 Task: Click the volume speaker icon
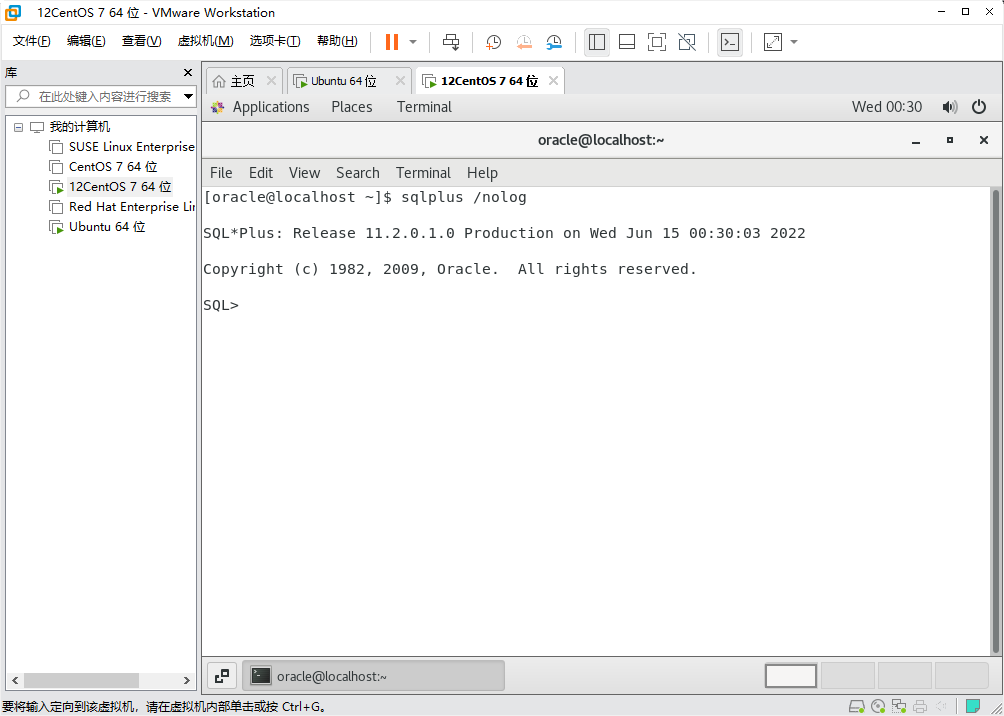point(950,107)
